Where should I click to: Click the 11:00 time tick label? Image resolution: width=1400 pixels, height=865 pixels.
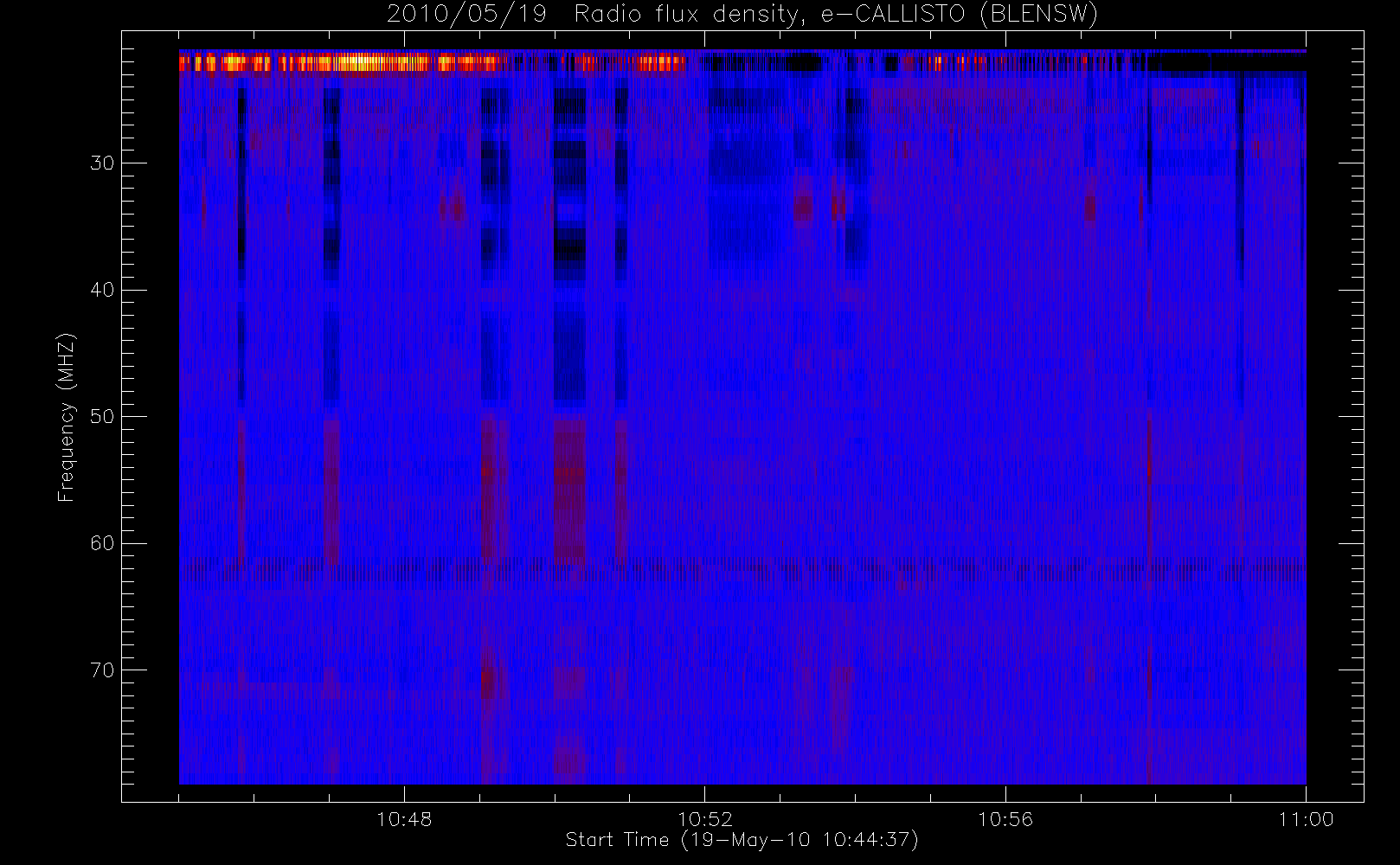(x=1306, y=819)
